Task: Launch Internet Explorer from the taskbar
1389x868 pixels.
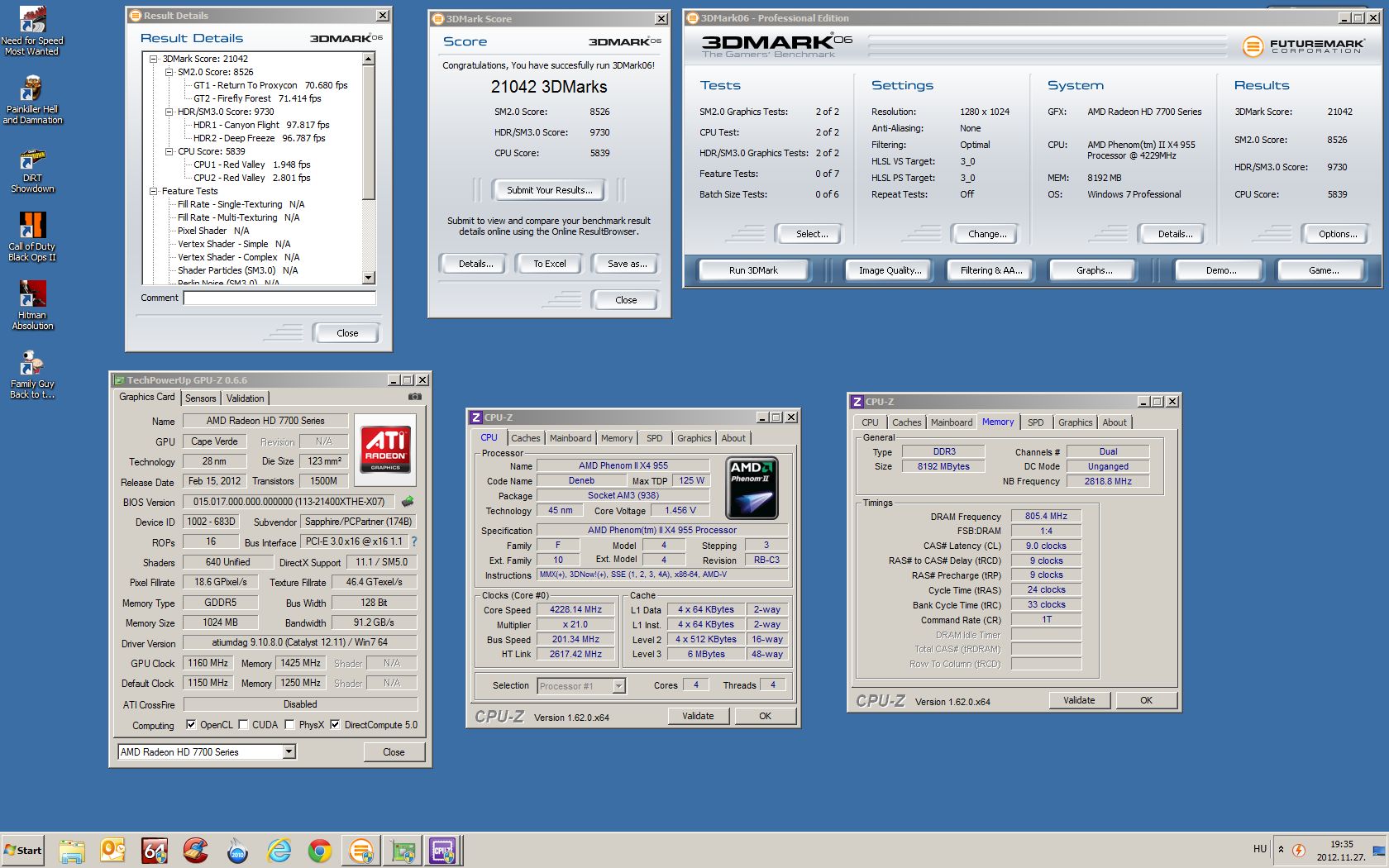Action: [x=279, y=850]
